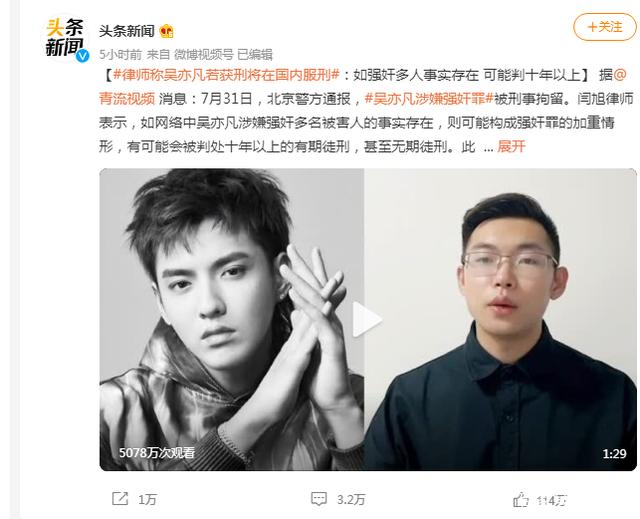Open comments via the speech bubble icon

pyautogui.click(x=319, y=499)
